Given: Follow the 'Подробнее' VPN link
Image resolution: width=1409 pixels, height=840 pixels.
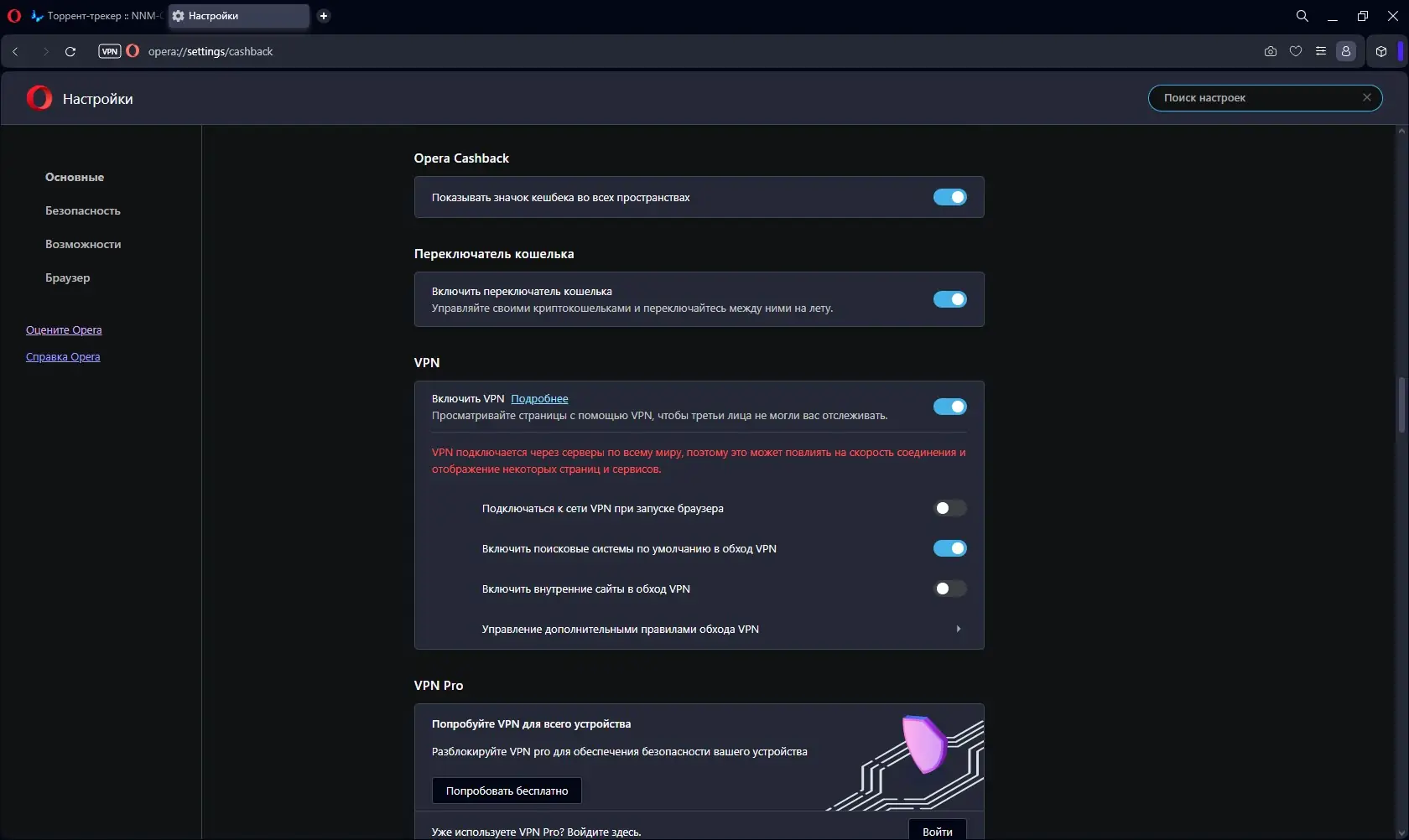Looking at the screenshot, I should [x=539, y=398].
